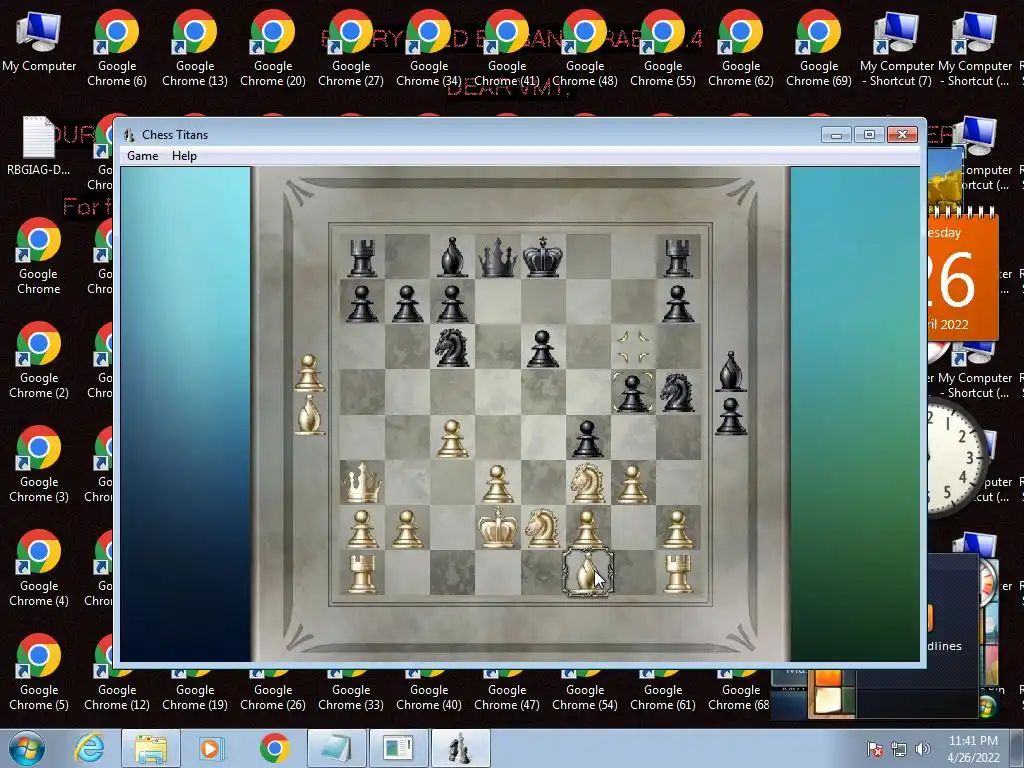Select the RBGIAG-D... text file icon
This screenshot has height=768, width=1024.
point(39,146)
